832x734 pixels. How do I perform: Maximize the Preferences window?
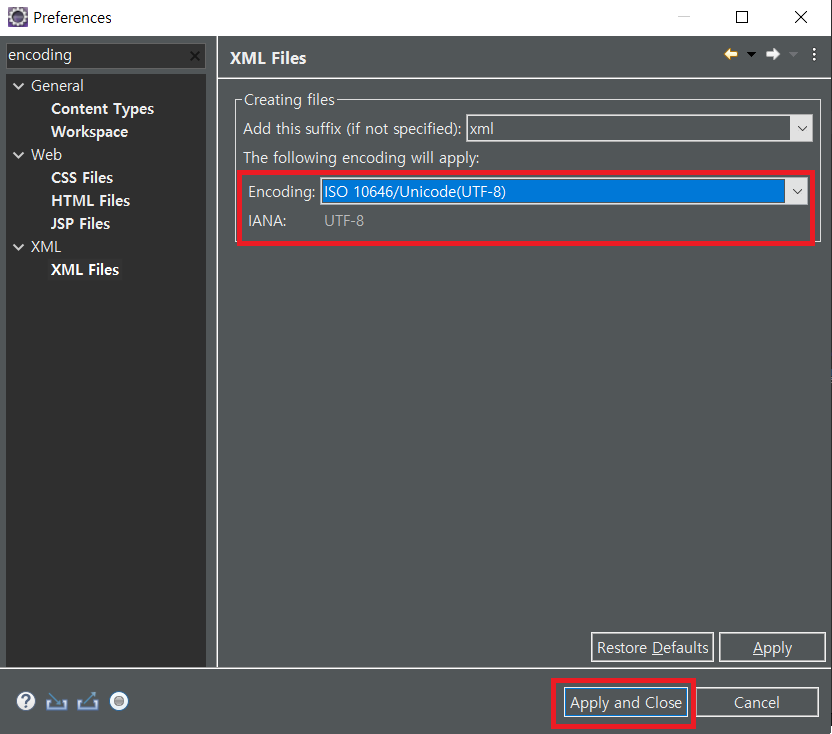pos(742,17)
